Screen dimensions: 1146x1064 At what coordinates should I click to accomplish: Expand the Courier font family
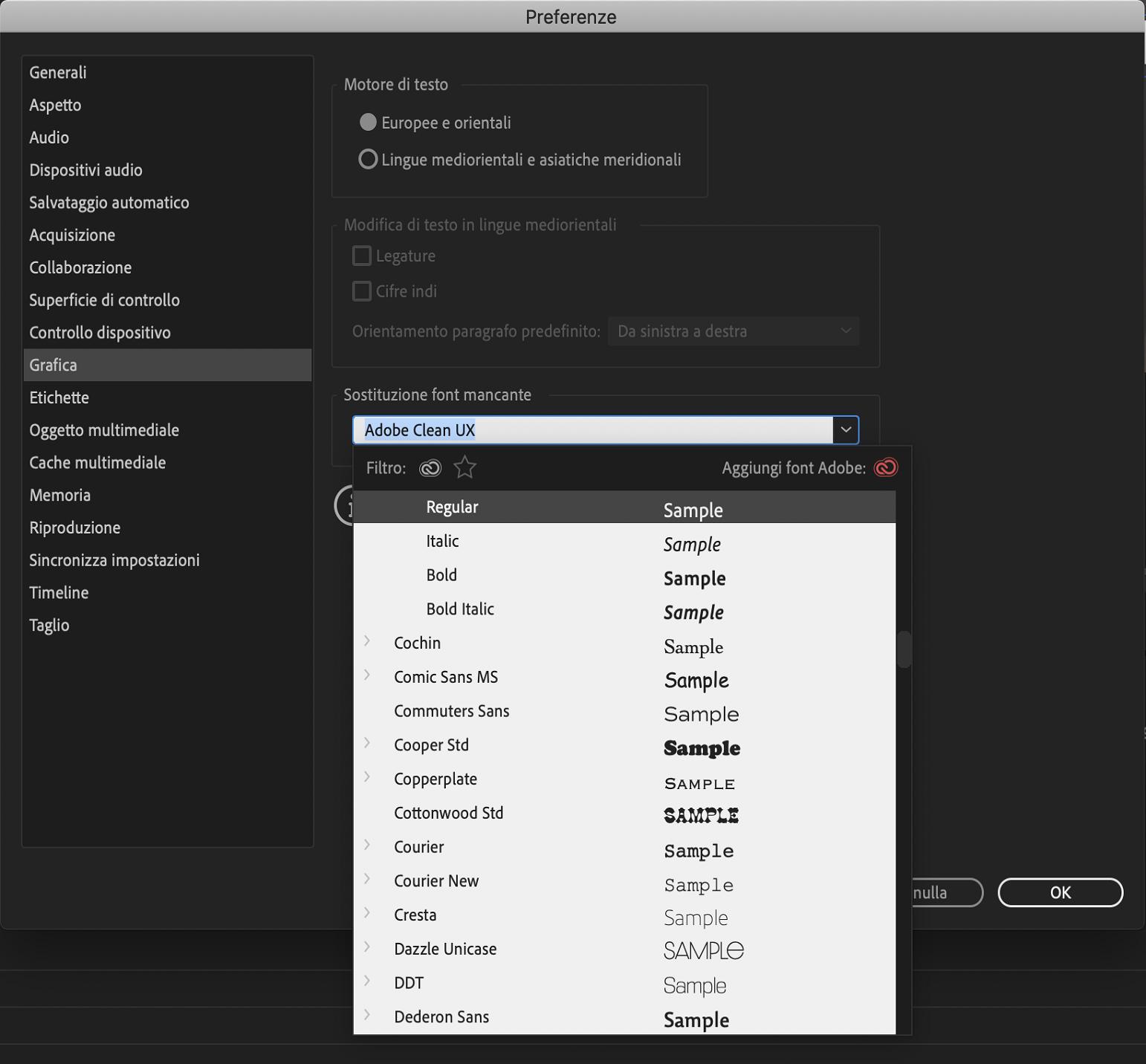point(367,845)
